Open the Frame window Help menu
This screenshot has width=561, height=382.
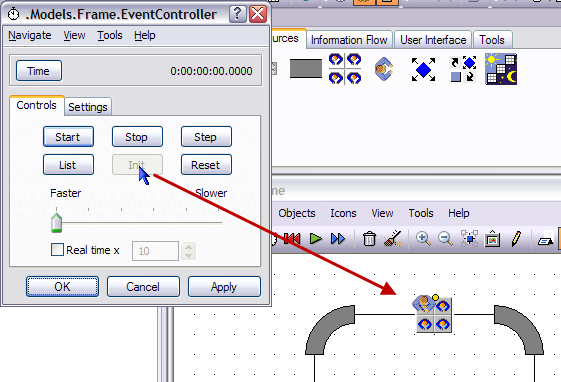point(458,213)
